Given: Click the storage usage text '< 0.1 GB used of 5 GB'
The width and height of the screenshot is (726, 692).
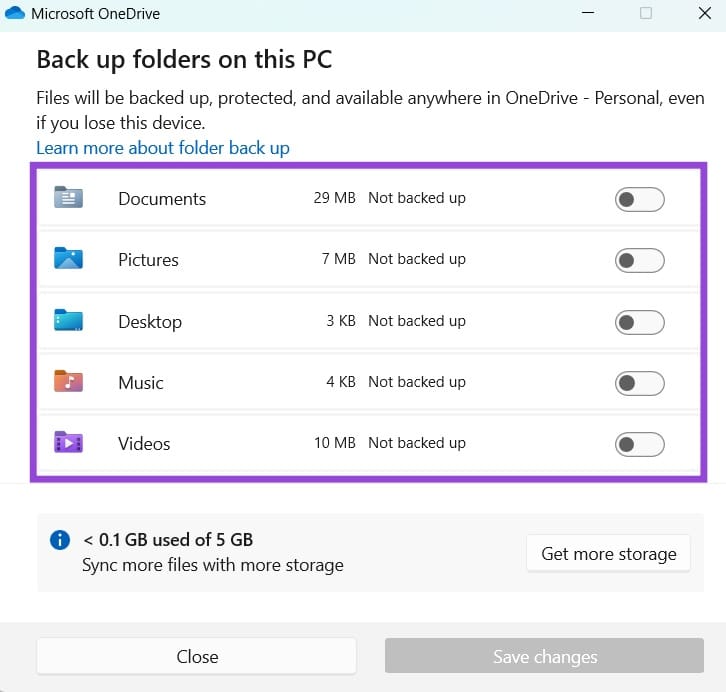Looking at the screenshot, I should coord(168,540).
